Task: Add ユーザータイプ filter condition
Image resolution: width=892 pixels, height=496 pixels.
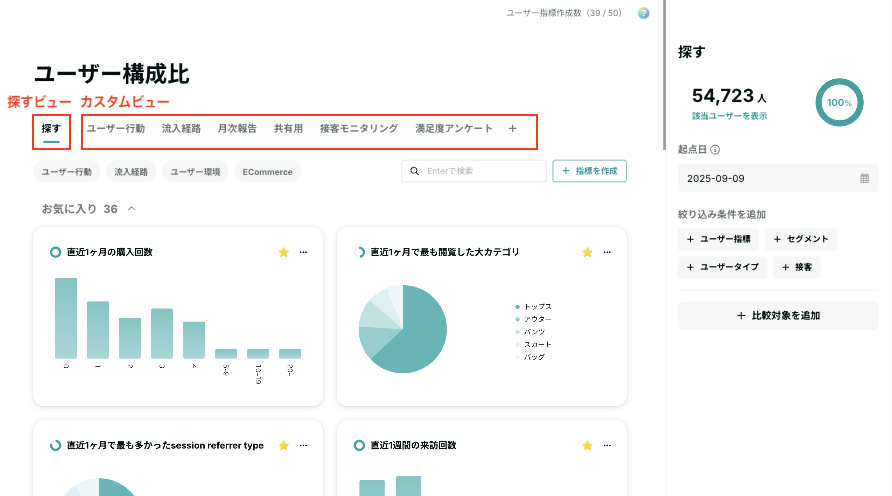Action: tap(722, 267)
